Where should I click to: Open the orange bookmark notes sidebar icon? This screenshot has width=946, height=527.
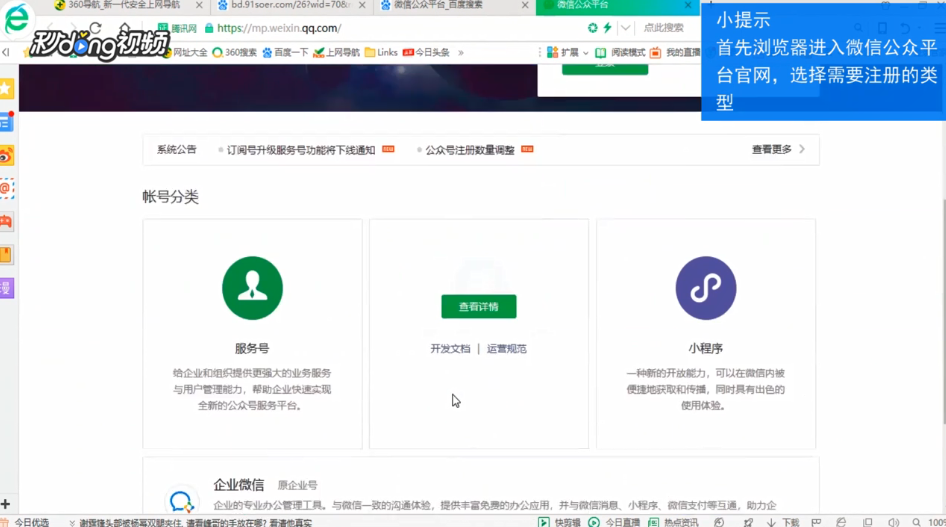[7, 254]
